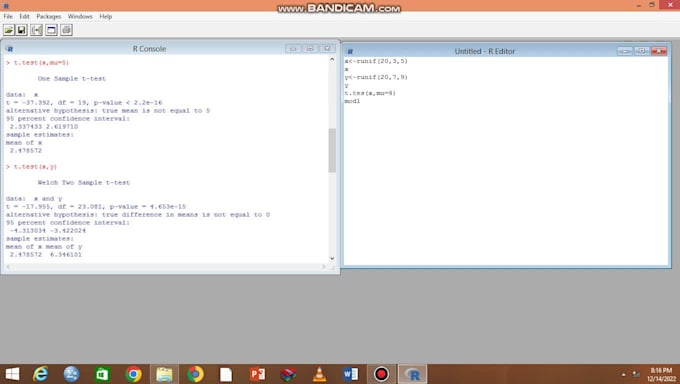Click the R Console scroll down arrow
Viewport: 680px width, 384px height.
[x=332, y=258]
